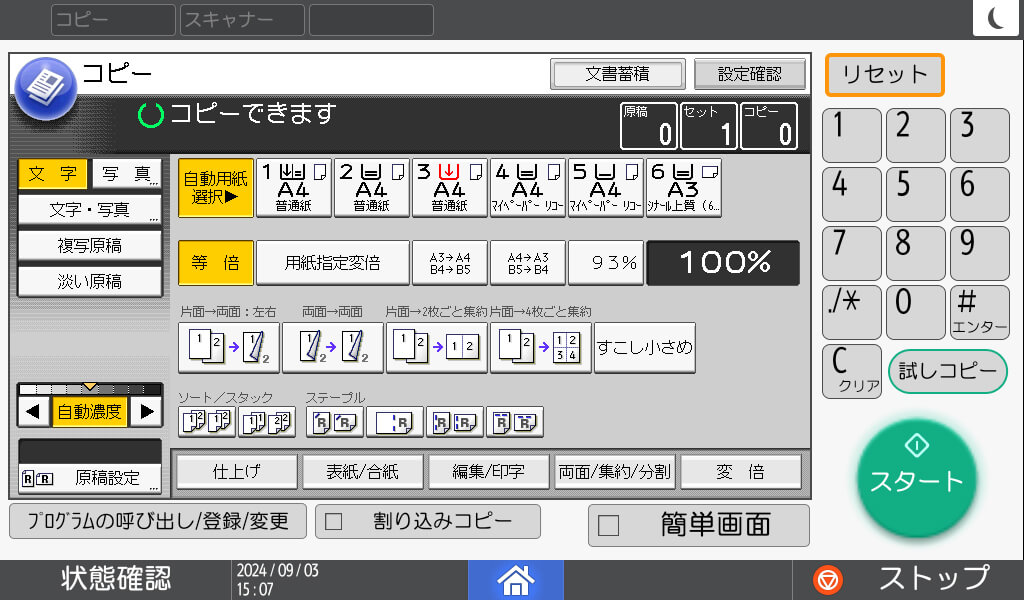Select the コピー tab at top left

112,19
